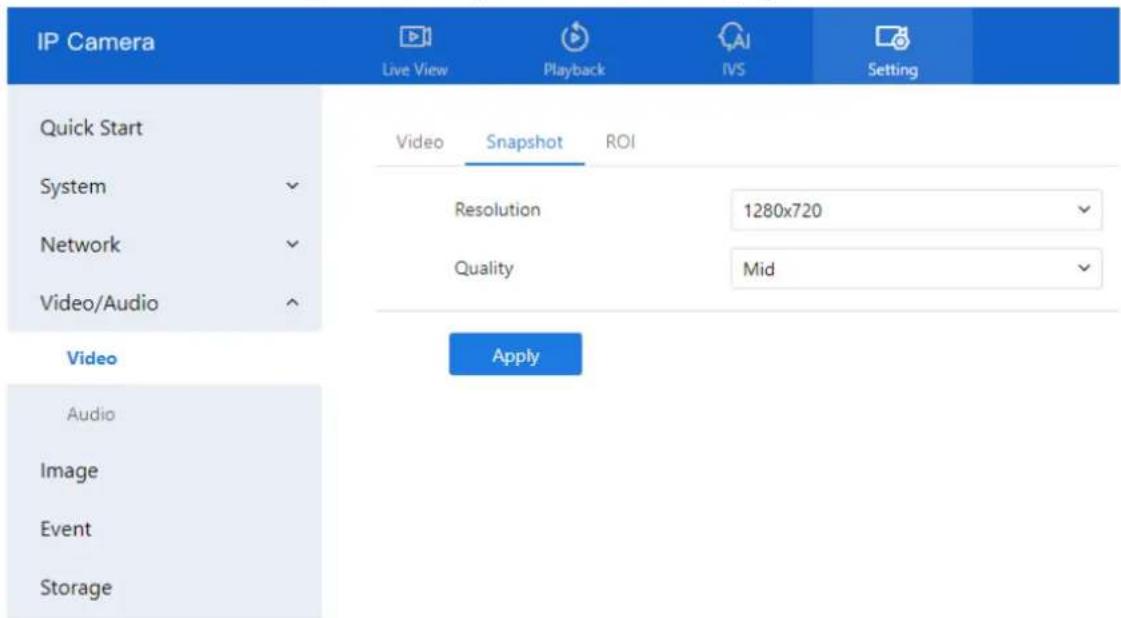Click the Apply button
This screenshot has height=618, width=1121.
click(515, 354)
